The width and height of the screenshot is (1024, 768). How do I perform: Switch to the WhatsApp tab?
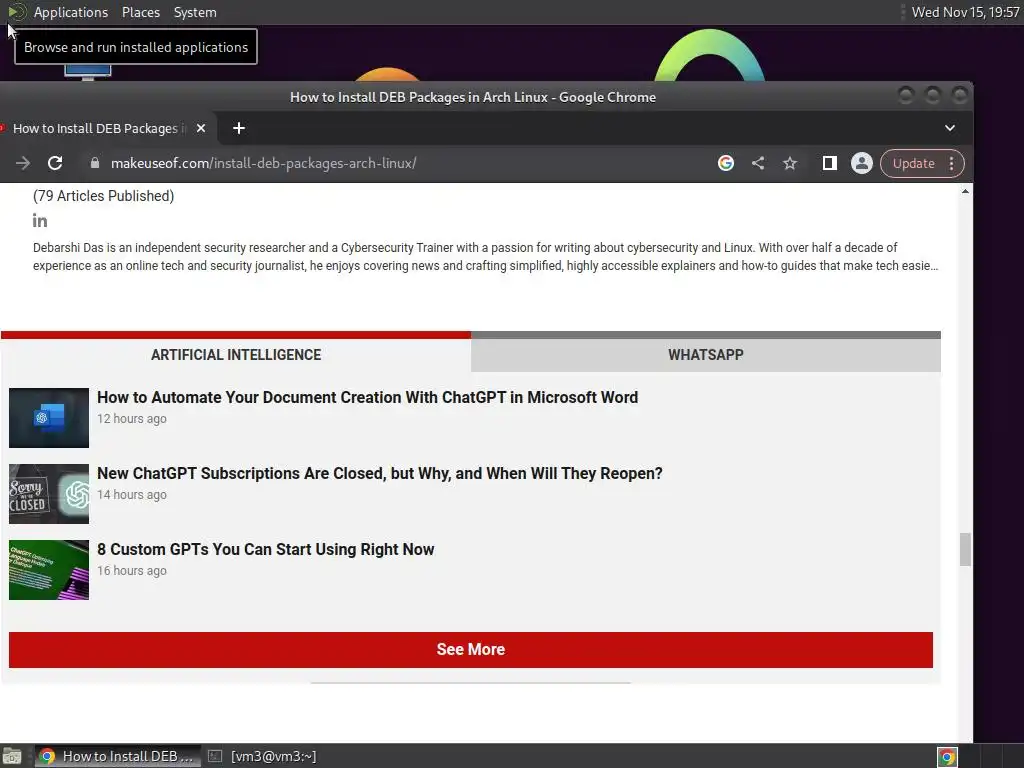tap(706, 355)
